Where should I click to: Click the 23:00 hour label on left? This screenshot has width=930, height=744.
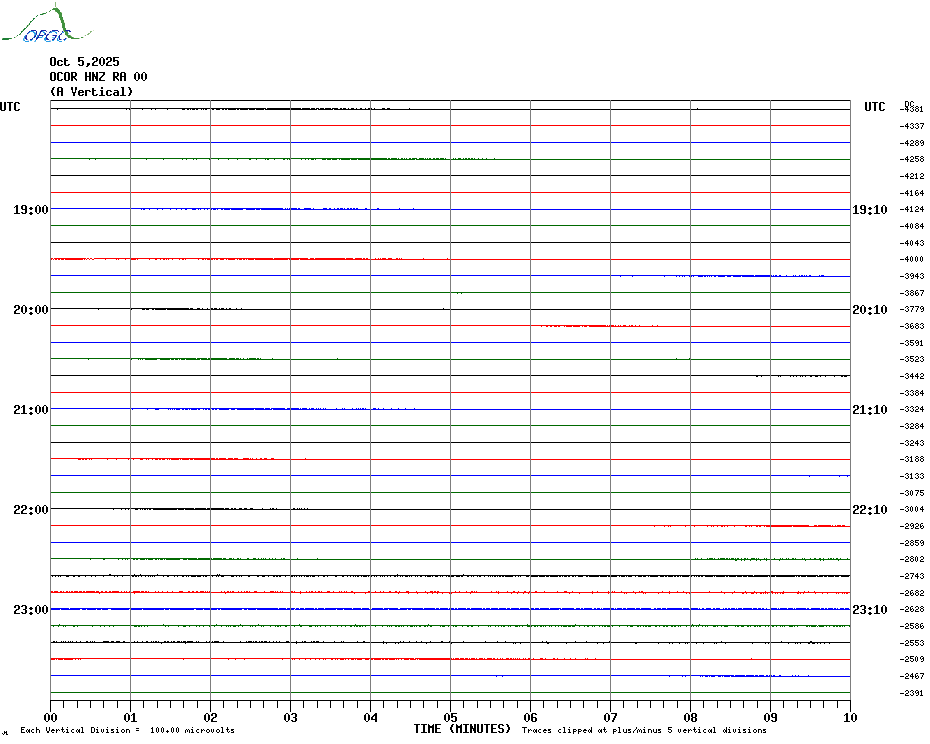tap(30, 610)
